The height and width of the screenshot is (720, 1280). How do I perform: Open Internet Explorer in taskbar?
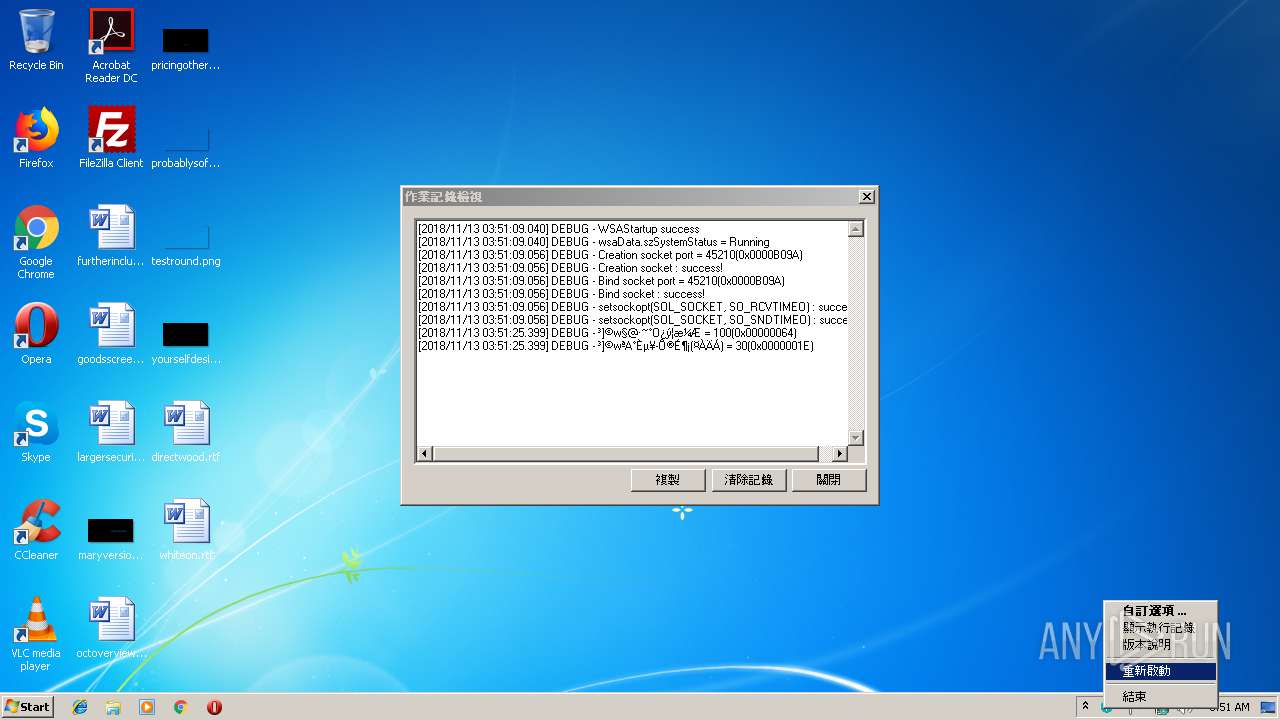pyautogui.click(x=80, y=707)
